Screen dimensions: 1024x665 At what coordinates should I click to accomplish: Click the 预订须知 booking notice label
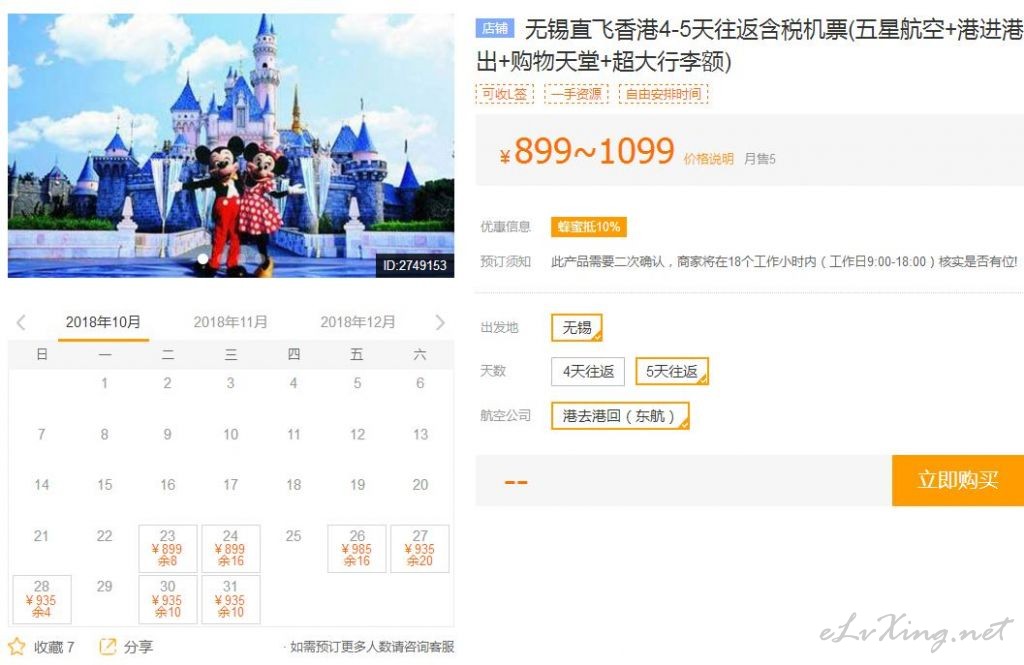tap(505, 262)
